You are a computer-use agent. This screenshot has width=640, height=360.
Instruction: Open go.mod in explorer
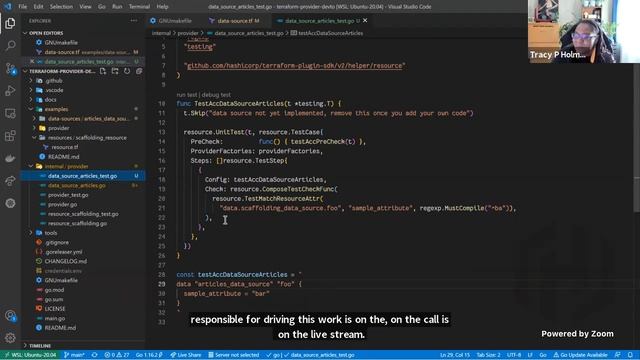[x=54, y=290]
